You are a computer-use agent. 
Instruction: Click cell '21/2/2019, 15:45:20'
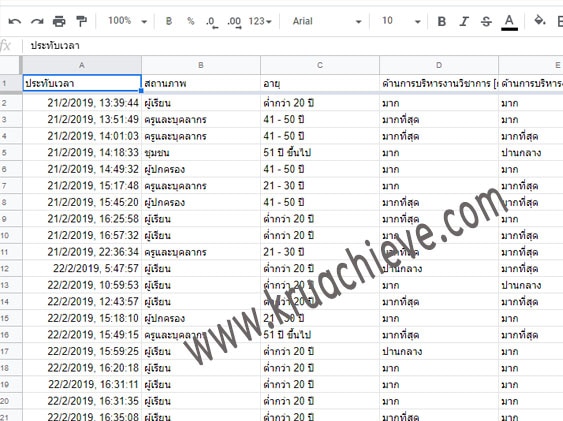82,202
